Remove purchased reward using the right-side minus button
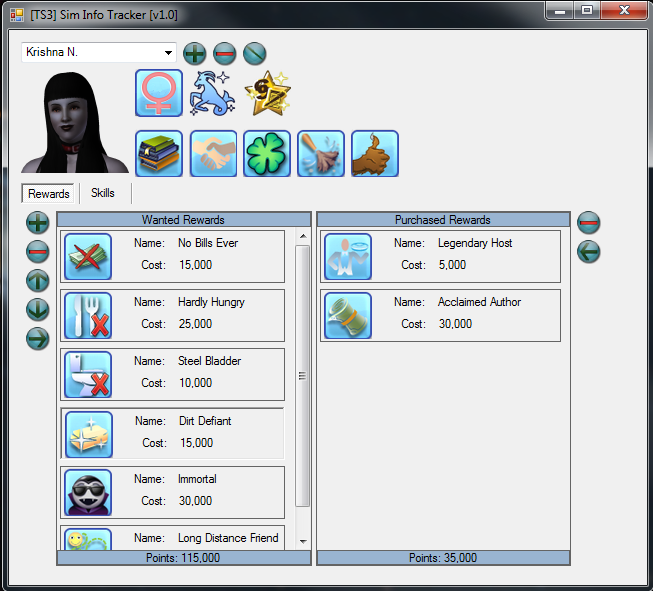This screenshot has width=653, height=591. (x=588, y=222)
